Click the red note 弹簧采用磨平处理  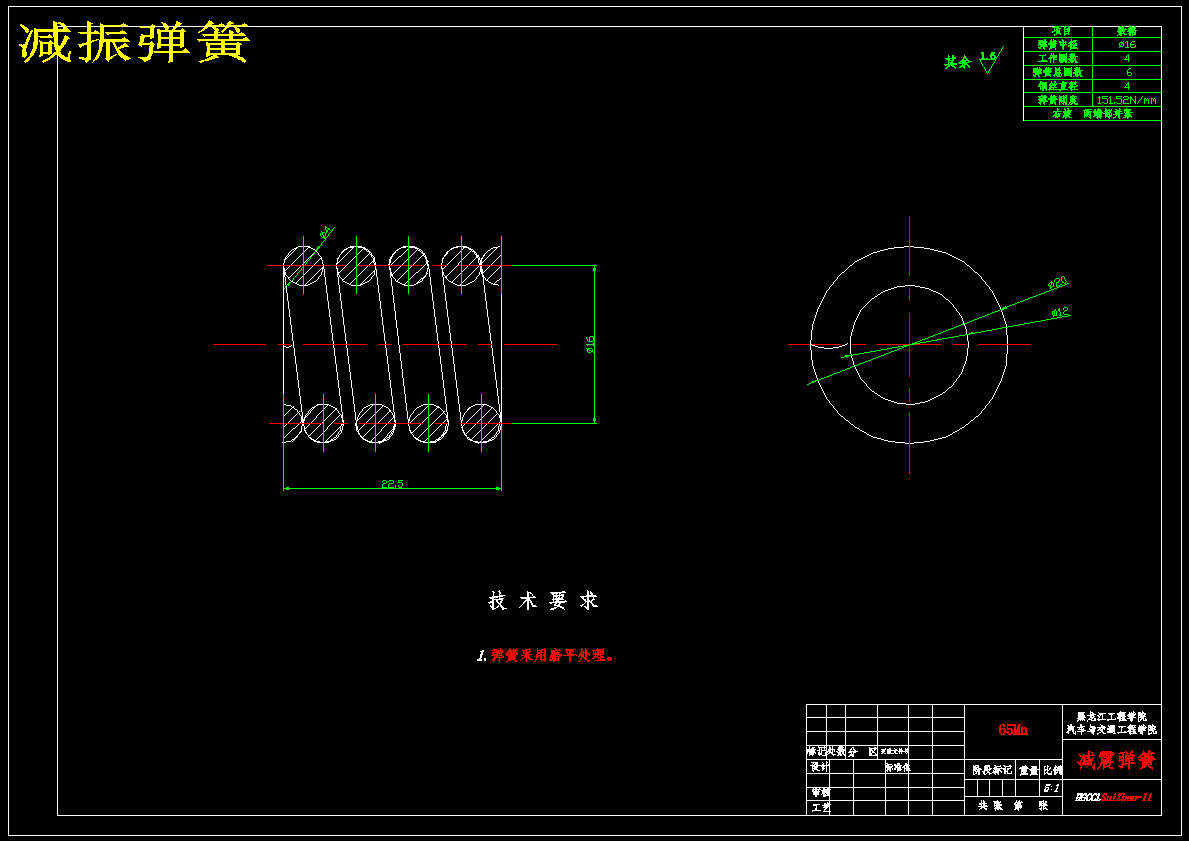click(x=552, y=655)
